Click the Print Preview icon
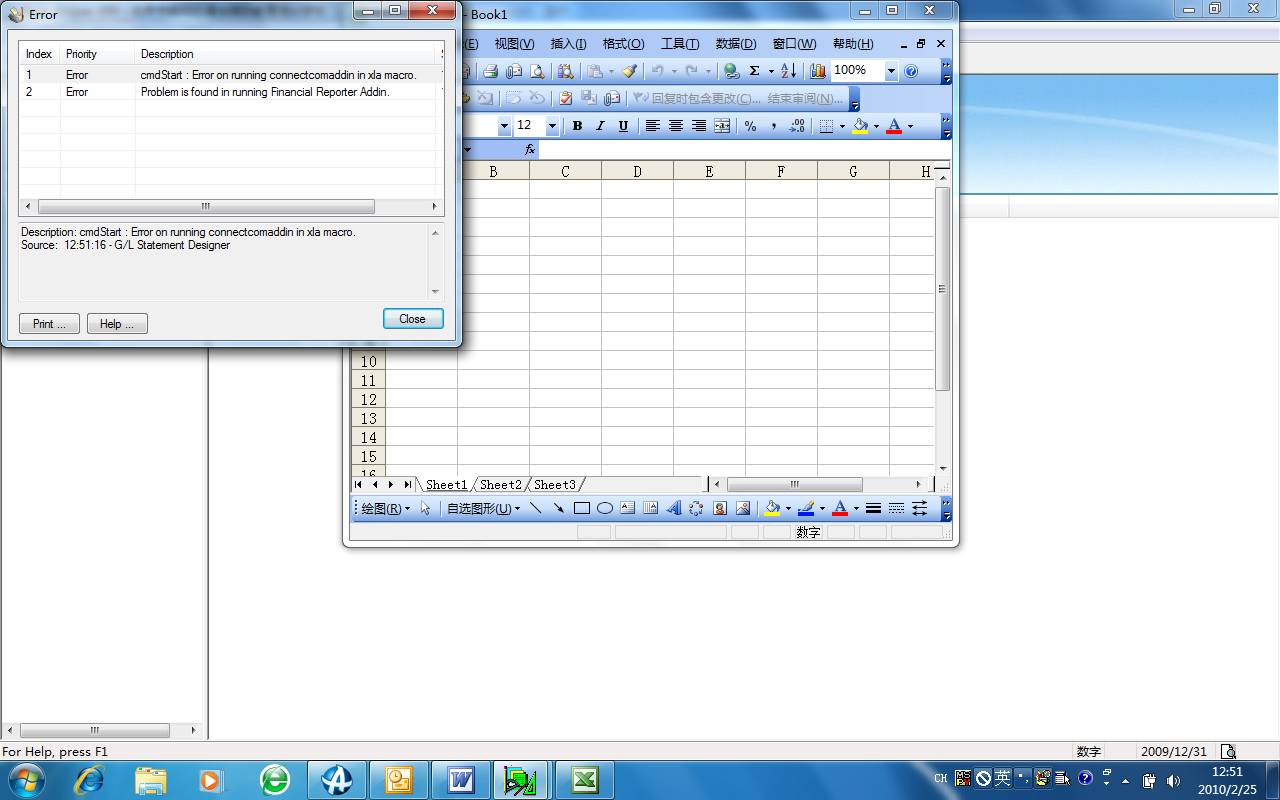Viewport: 1280px width, 800px height. coord(537,71)
